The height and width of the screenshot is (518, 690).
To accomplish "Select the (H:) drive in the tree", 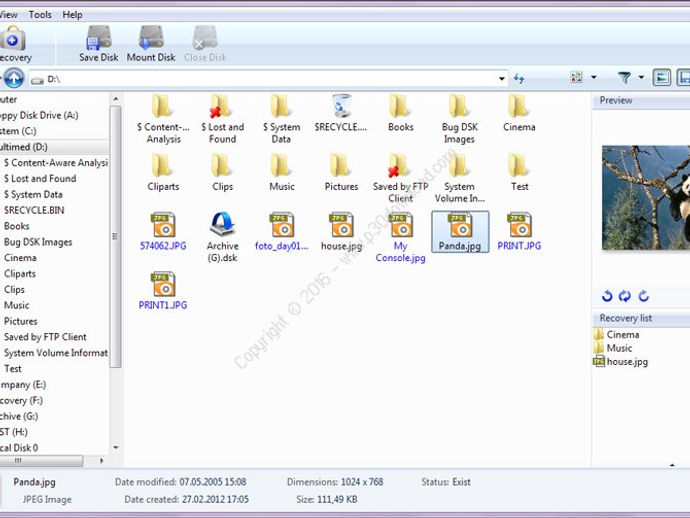I will click(14, 432).
